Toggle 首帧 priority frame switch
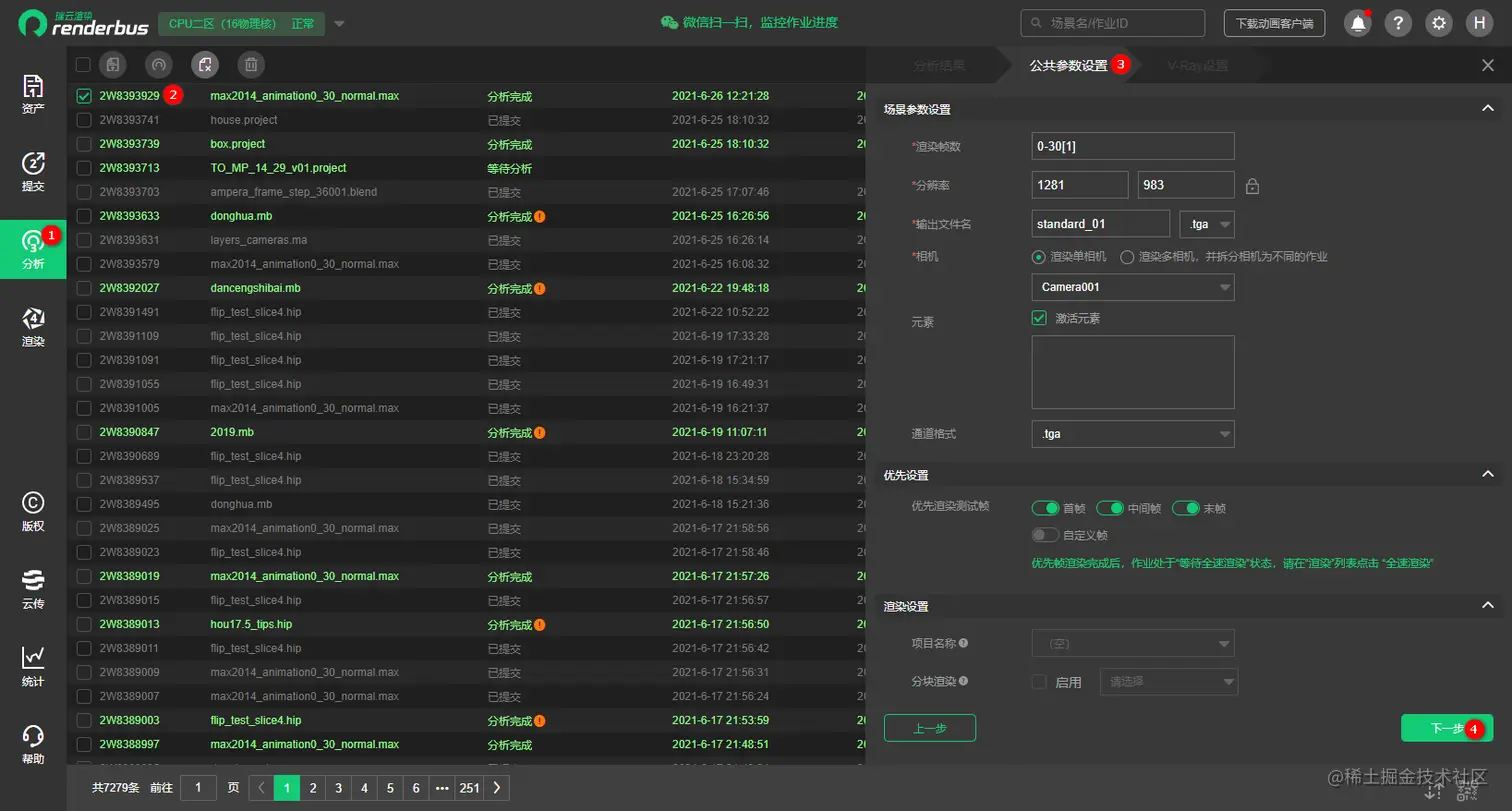Image resolution: width=1512 pixels, height=811 pixels. pos(1045,508)
